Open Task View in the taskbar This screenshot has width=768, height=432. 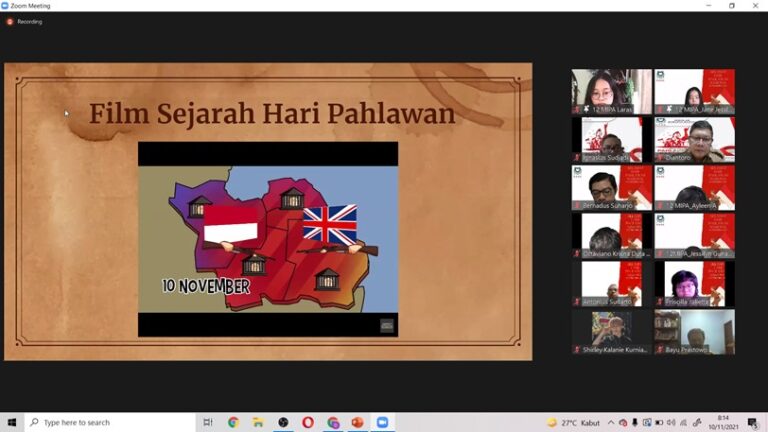208,423
